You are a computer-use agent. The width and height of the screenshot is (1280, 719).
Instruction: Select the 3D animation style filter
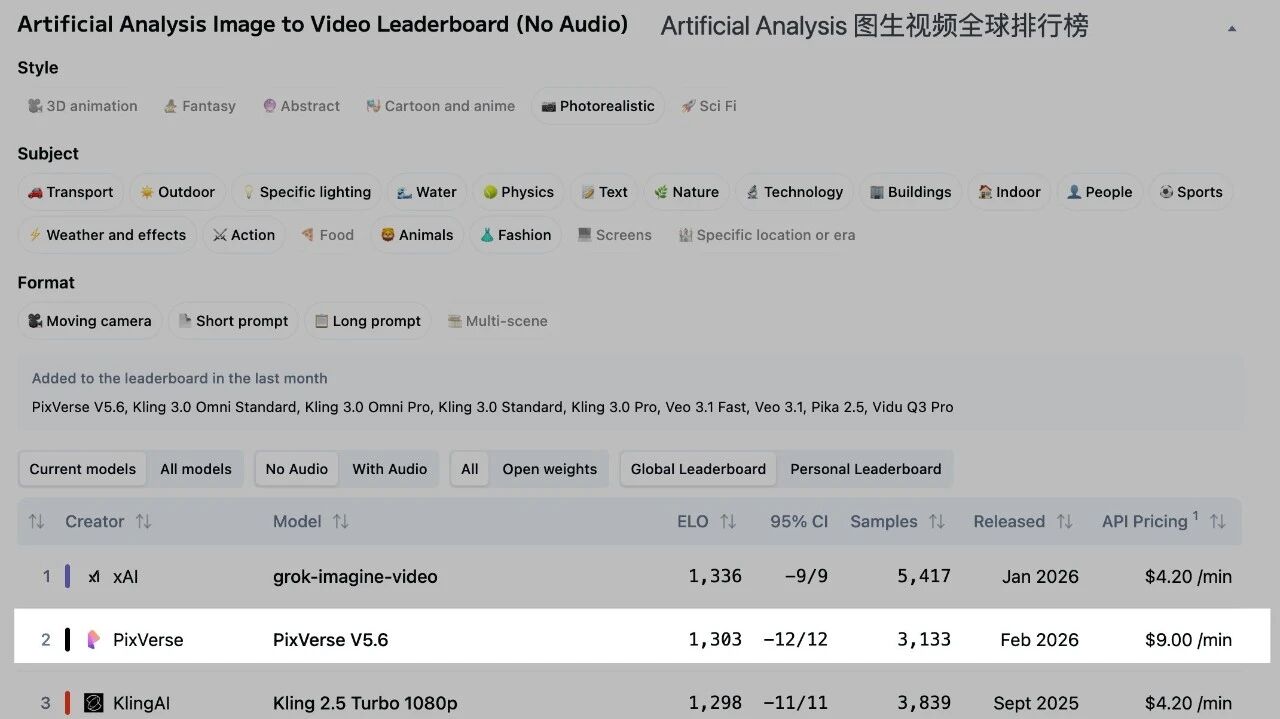point(82,106)
